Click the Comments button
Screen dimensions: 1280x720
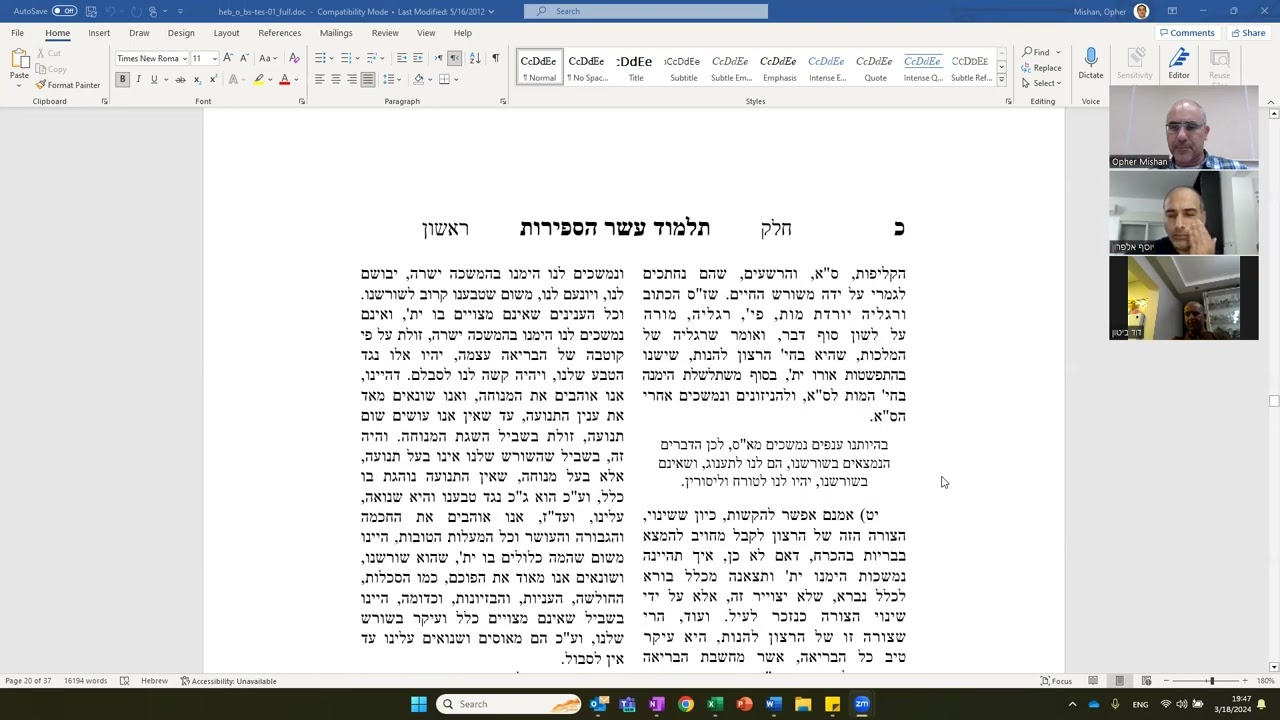(x=1187, y=33)
